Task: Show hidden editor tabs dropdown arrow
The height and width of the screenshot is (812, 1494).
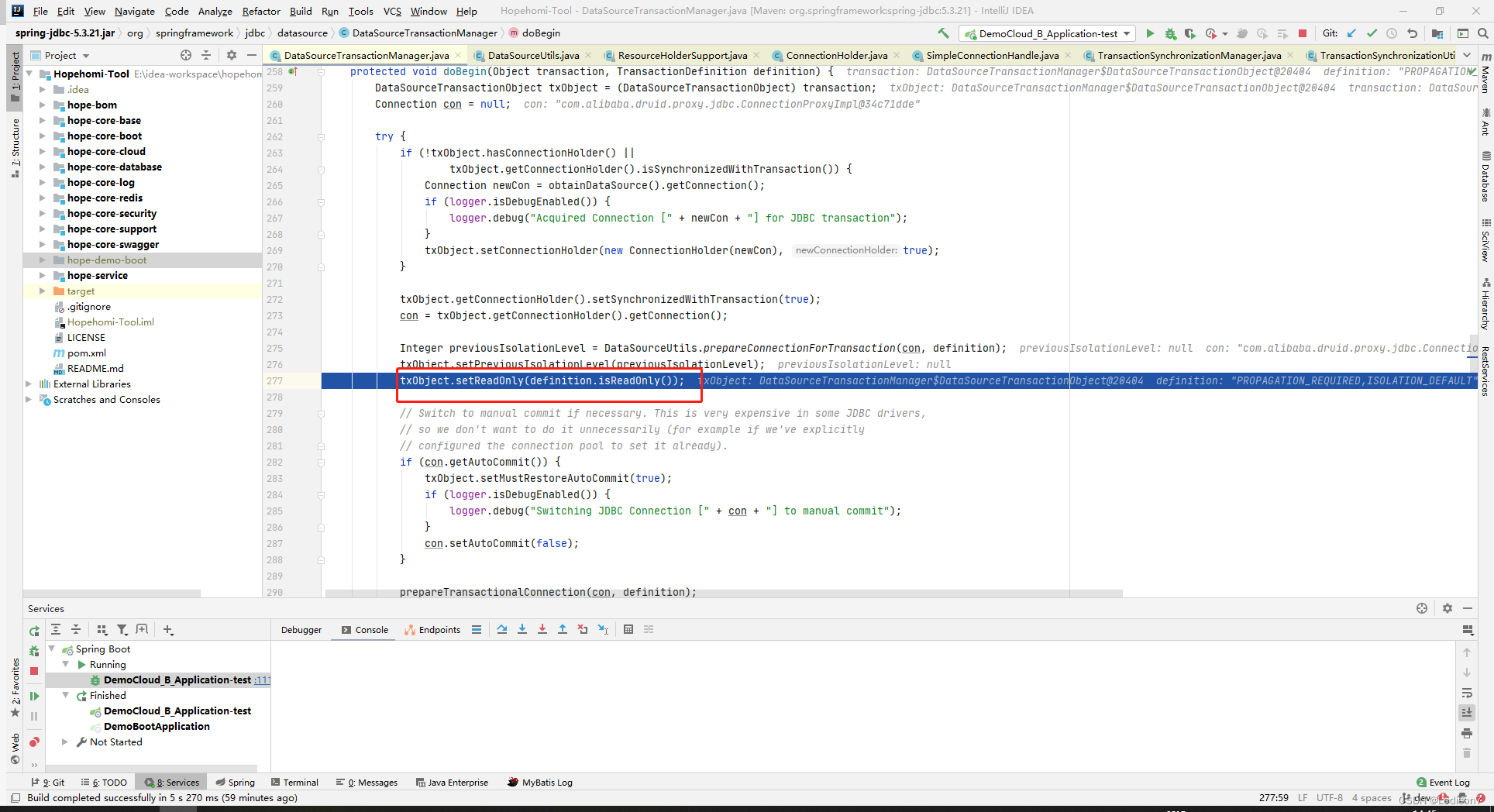Action: coord(1467,55)
